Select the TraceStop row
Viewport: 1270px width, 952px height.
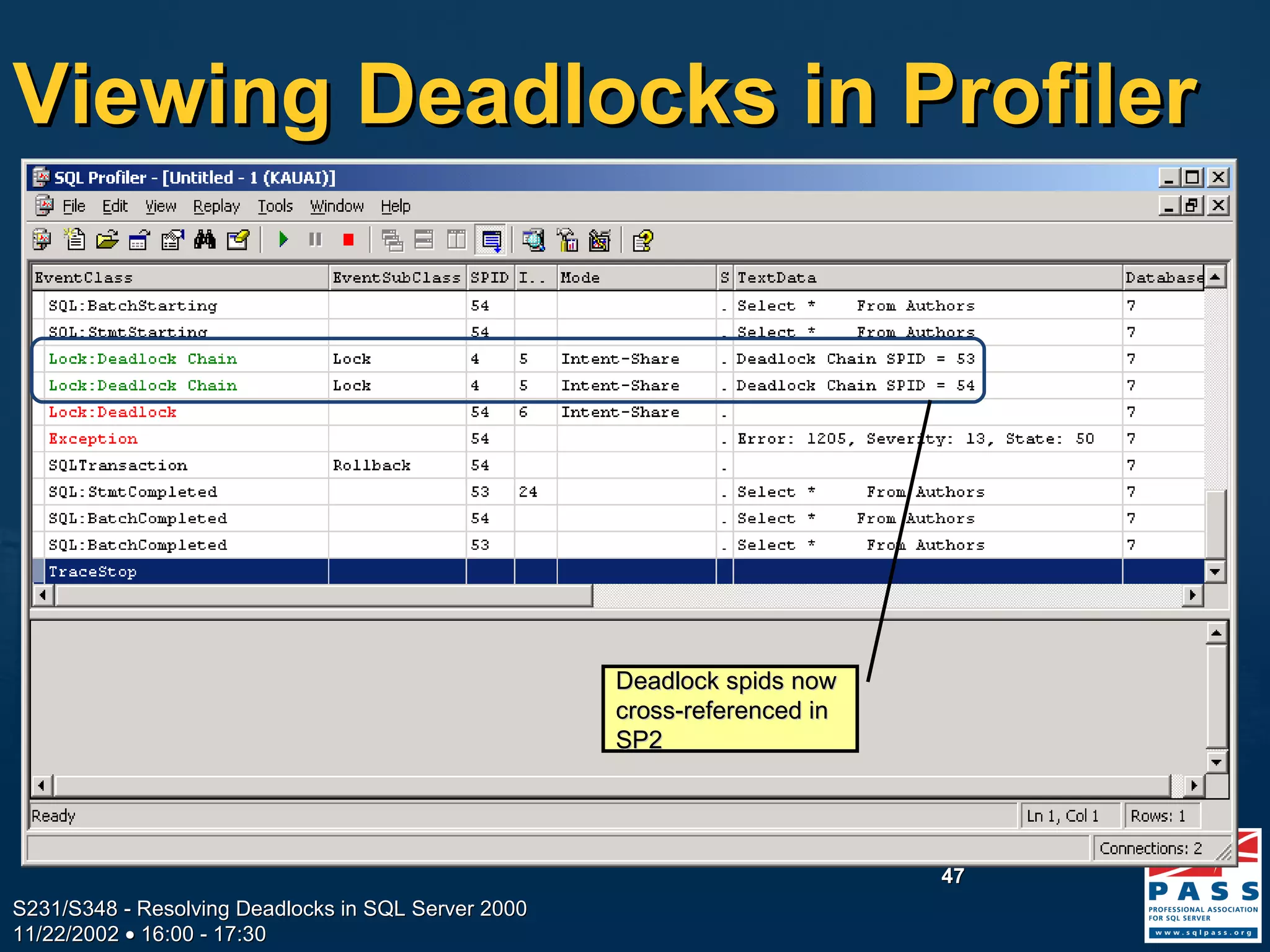93,571
